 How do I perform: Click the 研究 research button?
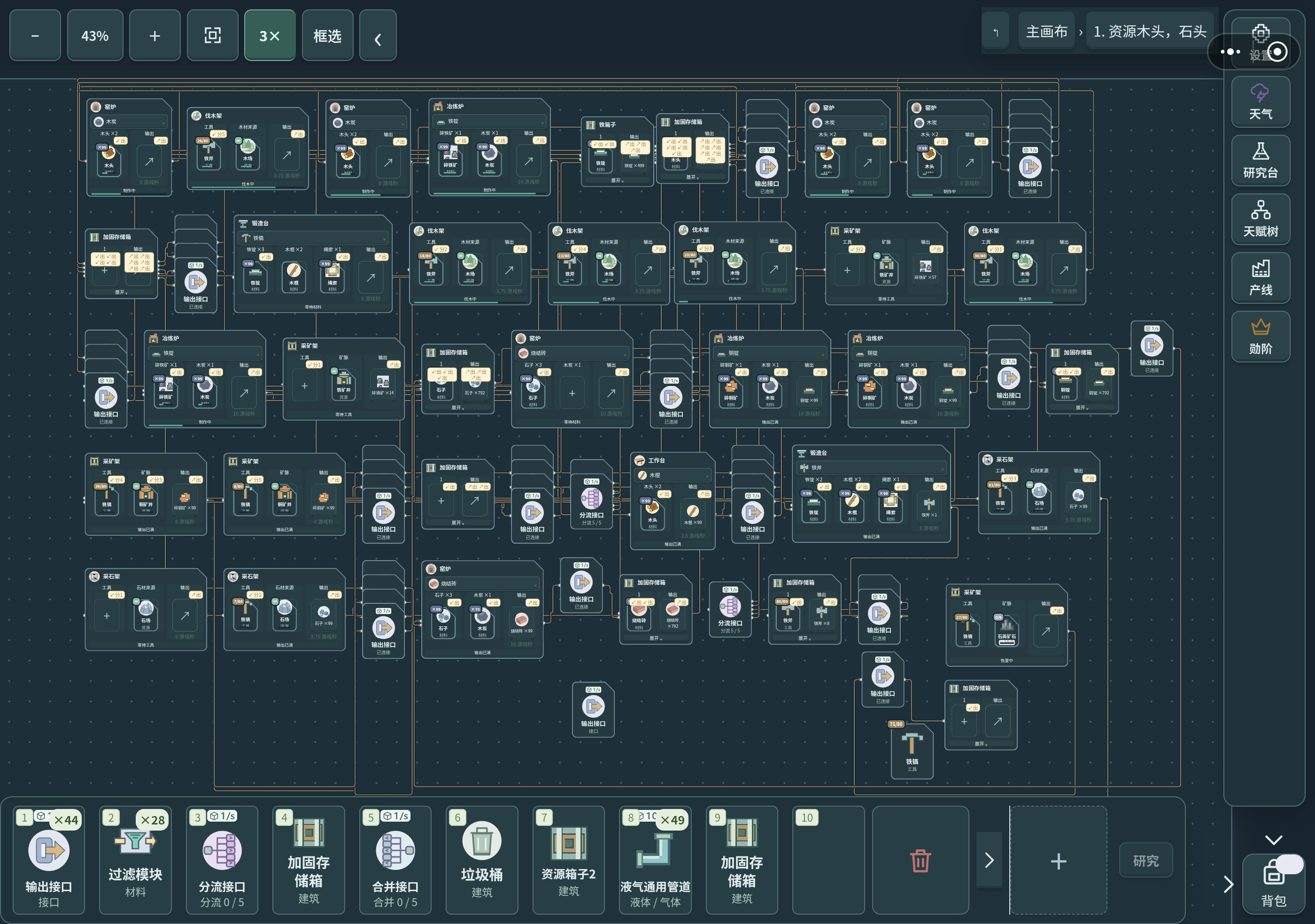click(1145, 860)
